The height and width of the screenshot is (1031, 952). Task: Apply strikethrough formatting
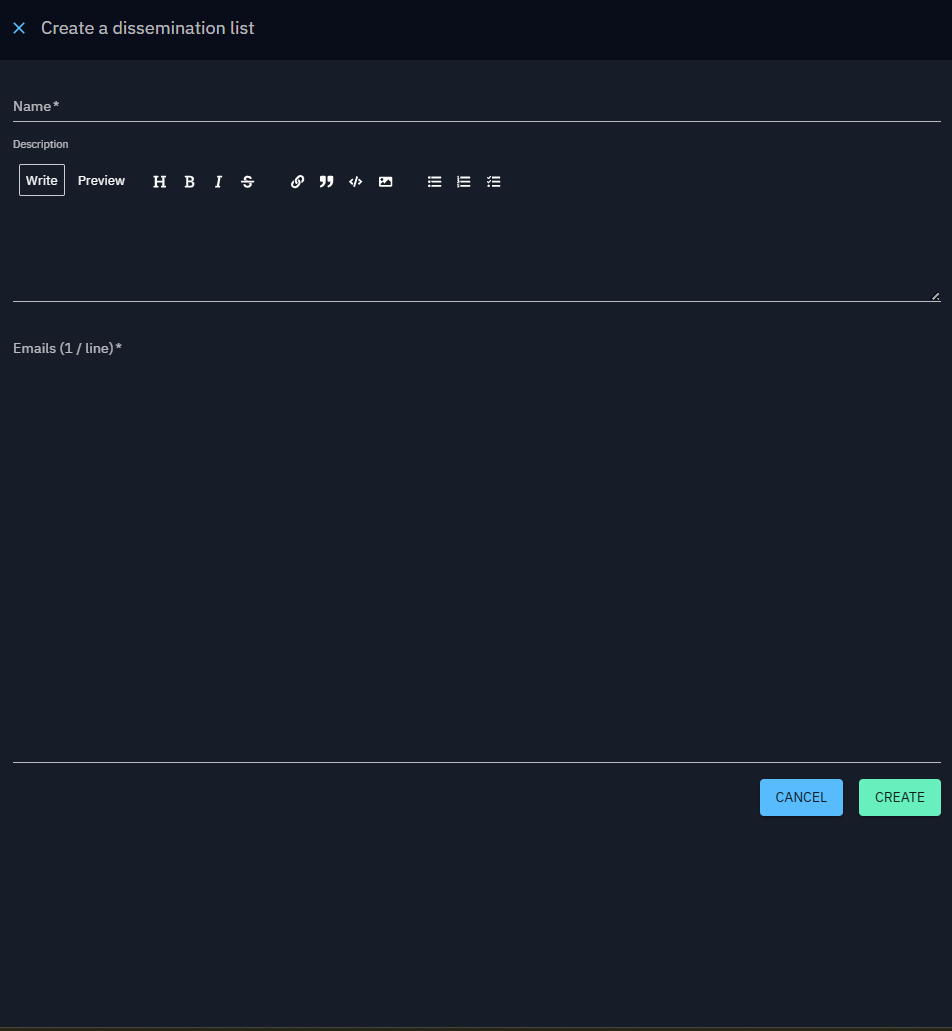248,182
